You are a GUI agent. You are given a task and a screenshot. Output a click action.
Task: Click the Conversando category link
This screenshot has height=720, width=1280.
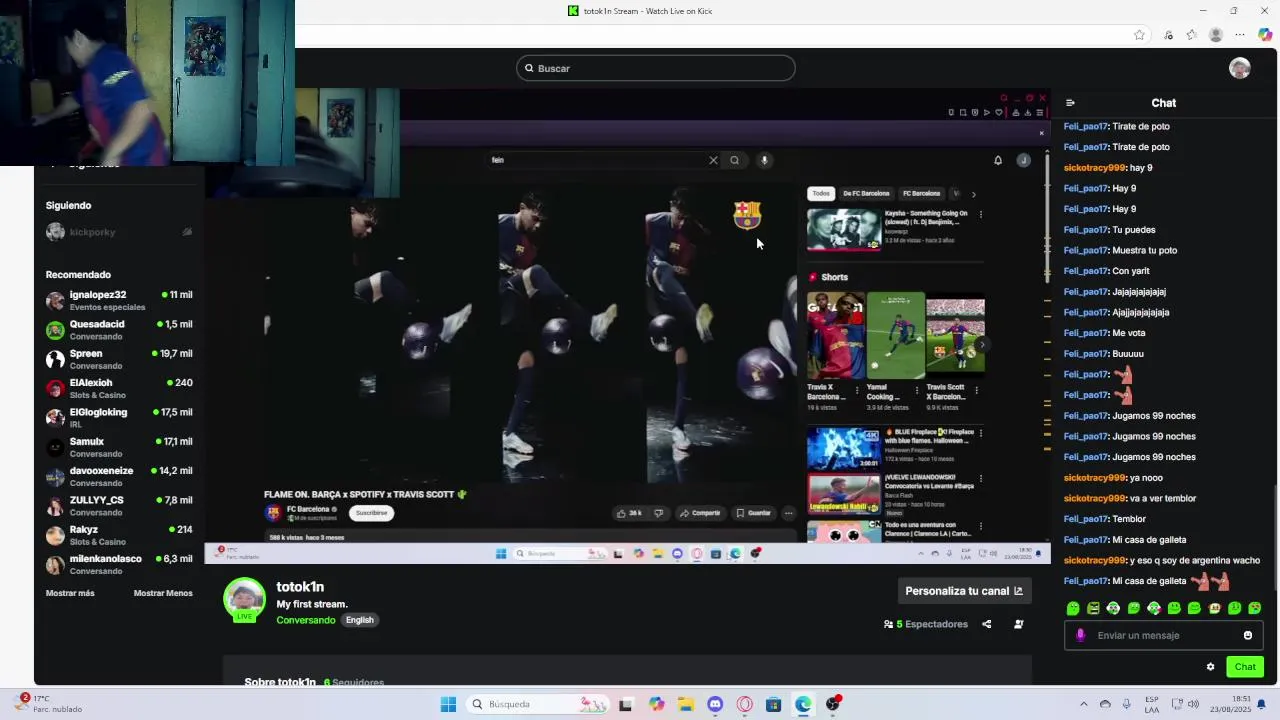point(306,620)
